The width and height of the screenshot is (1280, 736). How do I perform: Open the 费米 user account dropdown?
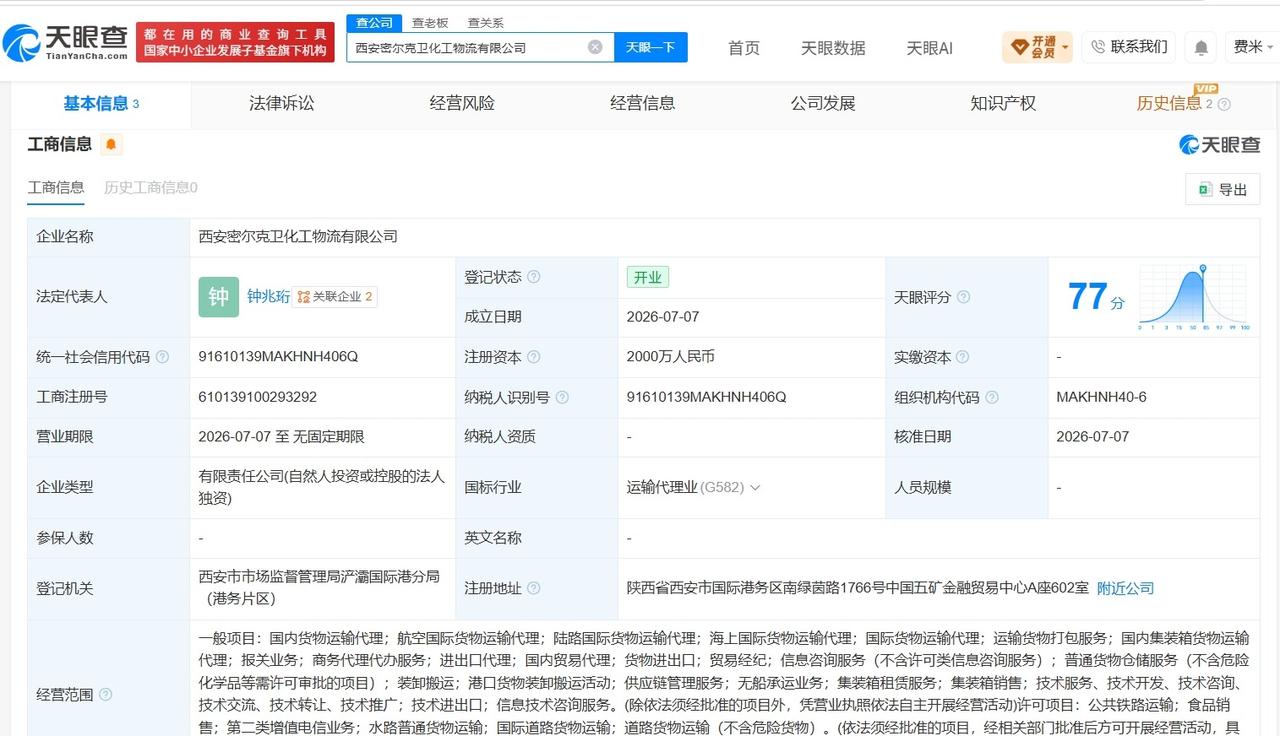[1253, 47]
